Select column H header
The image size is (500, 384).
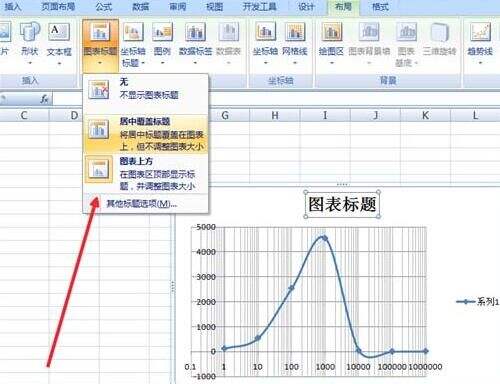pos(275,115)
